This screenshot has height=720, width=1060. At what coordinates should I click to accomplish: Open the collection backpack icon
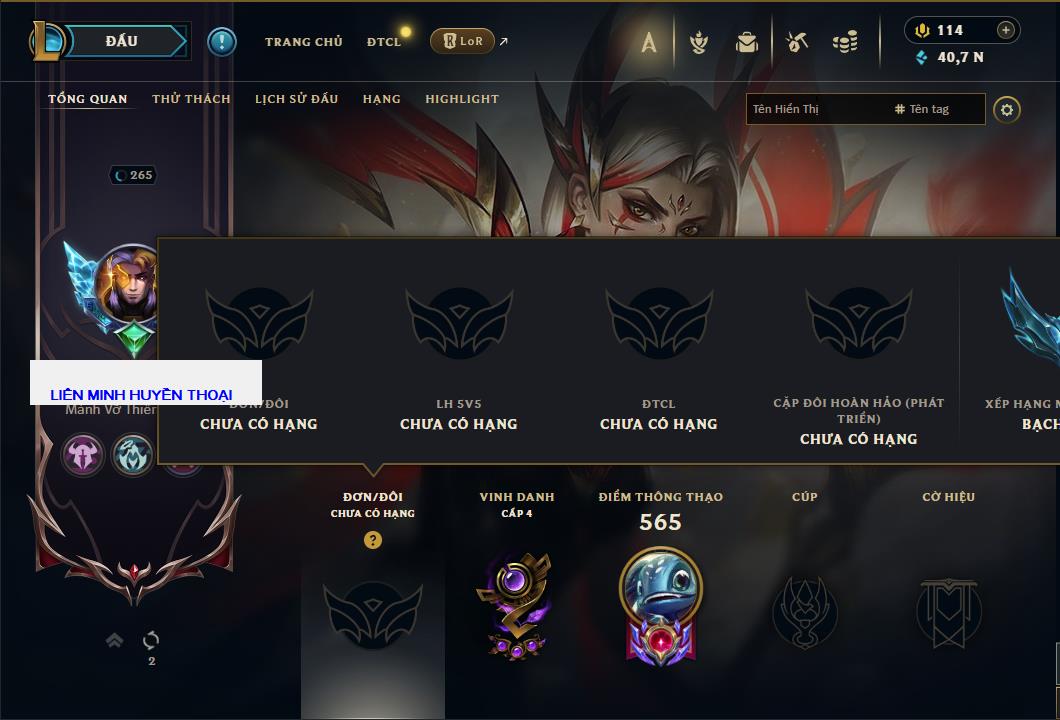(x=746, y=42)
